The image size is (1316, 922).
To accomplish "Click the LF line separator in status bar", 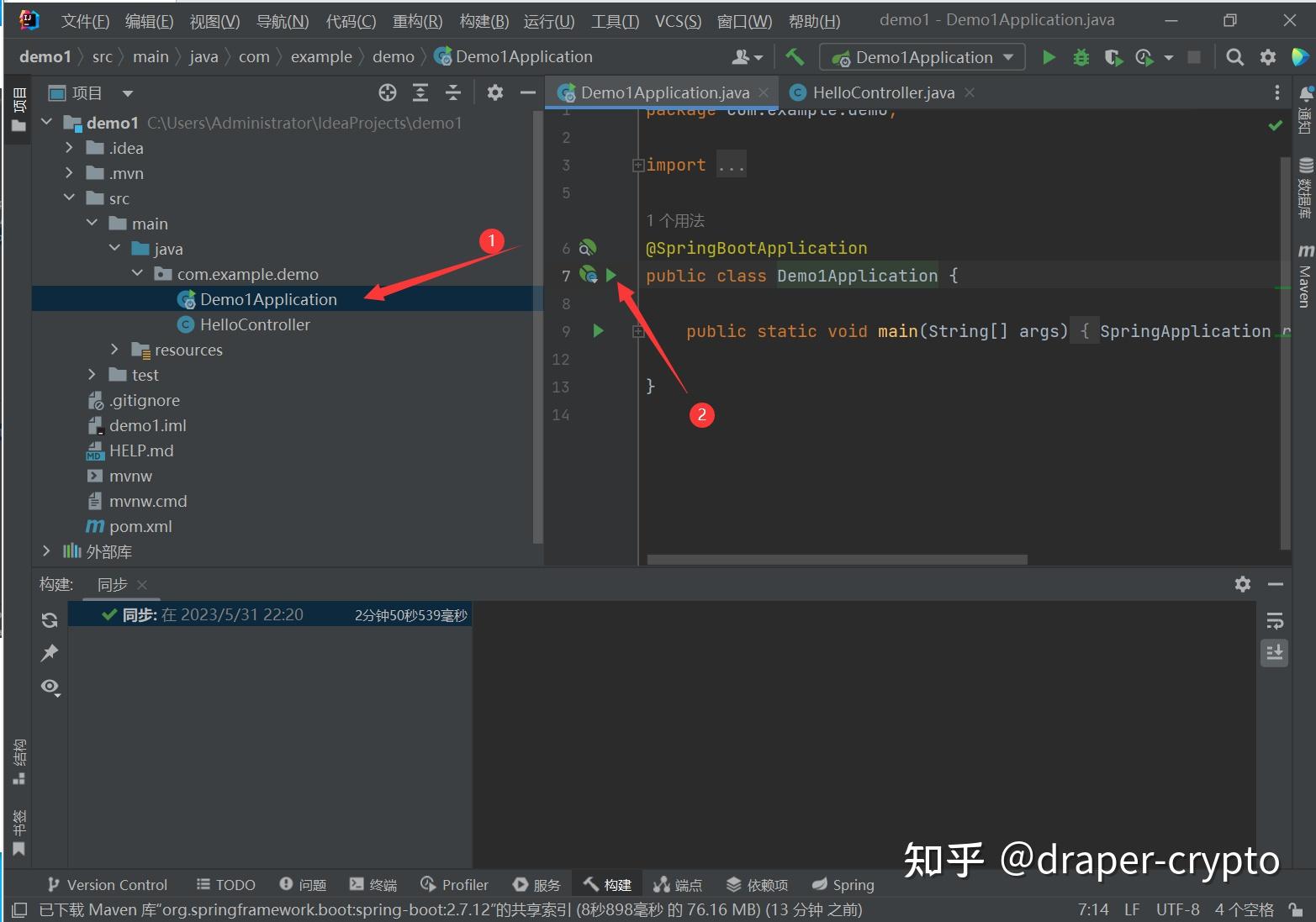I will pos(1132,909).
